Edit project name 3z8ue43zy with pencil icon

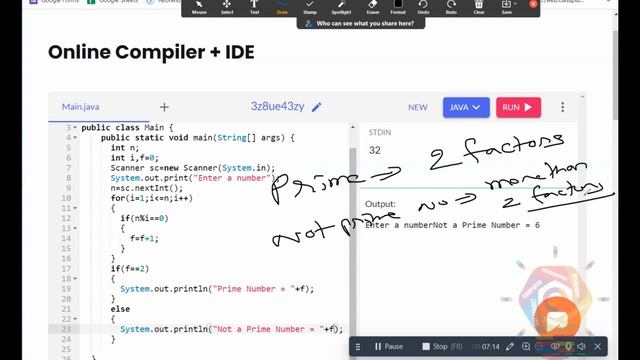[316, 107]
